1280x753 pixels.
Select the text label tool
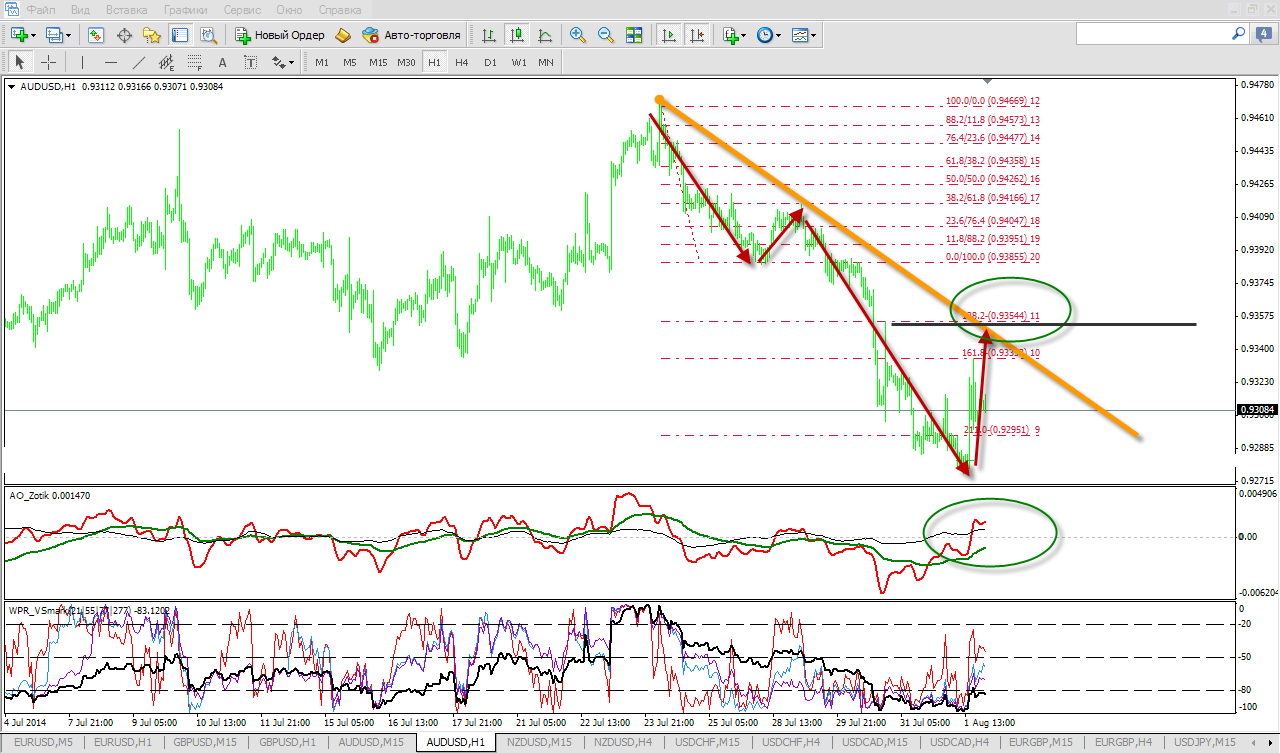[250, 62]
